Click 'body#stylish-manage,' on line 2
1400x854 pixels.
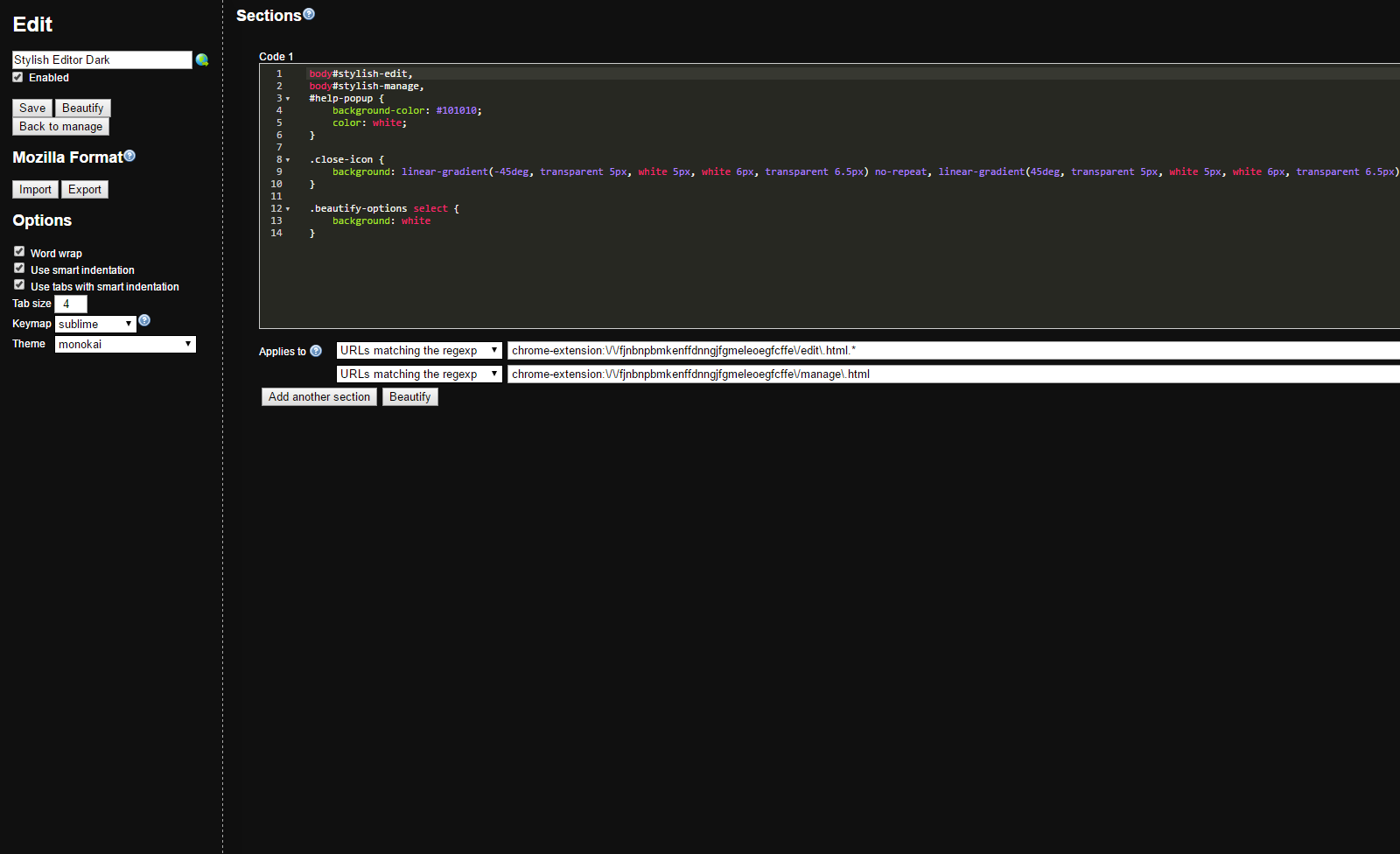(367, 86)
